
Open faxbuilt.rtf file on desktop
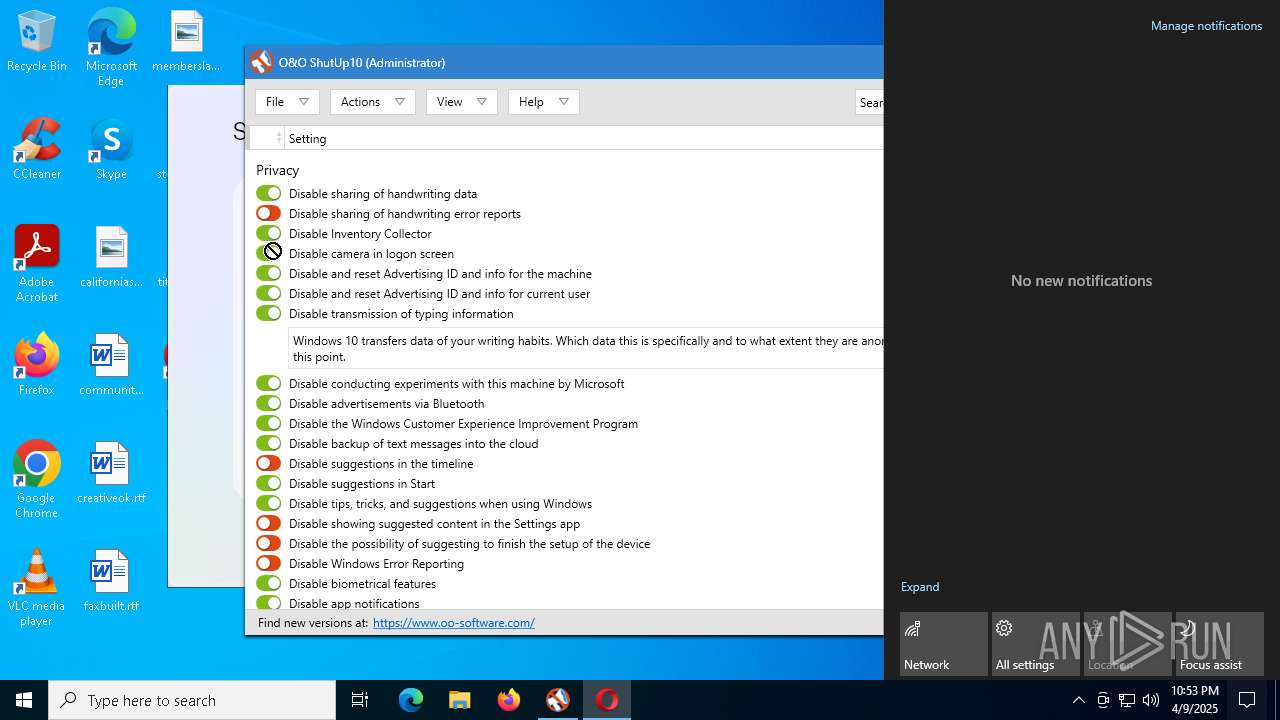pos(111,581)
